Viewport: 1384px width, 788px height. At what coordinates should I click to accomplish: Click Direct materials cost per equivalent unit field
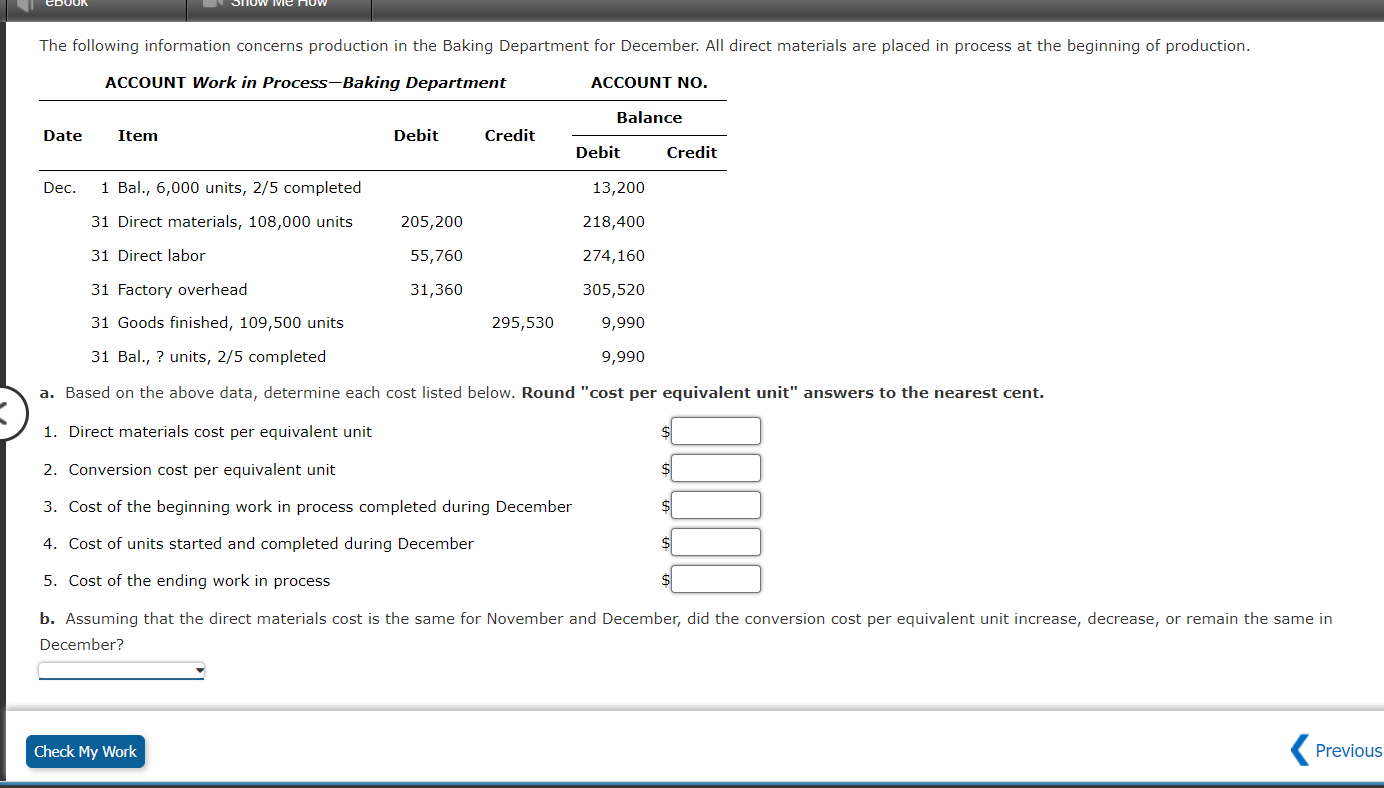click(x=716, y=431)
